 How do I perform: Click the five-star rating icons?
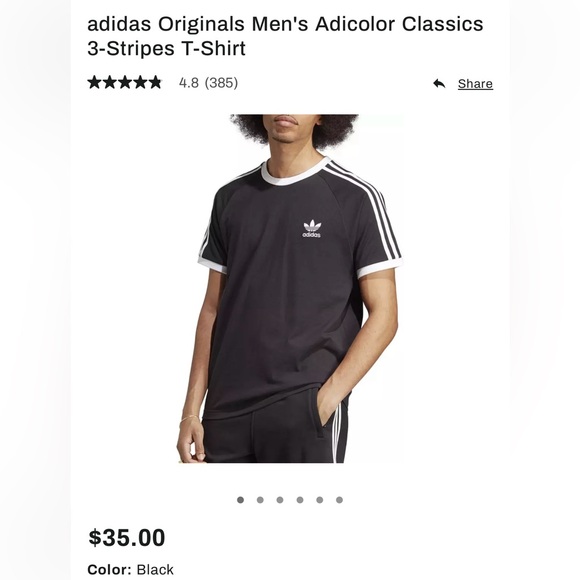click(125, 82)
